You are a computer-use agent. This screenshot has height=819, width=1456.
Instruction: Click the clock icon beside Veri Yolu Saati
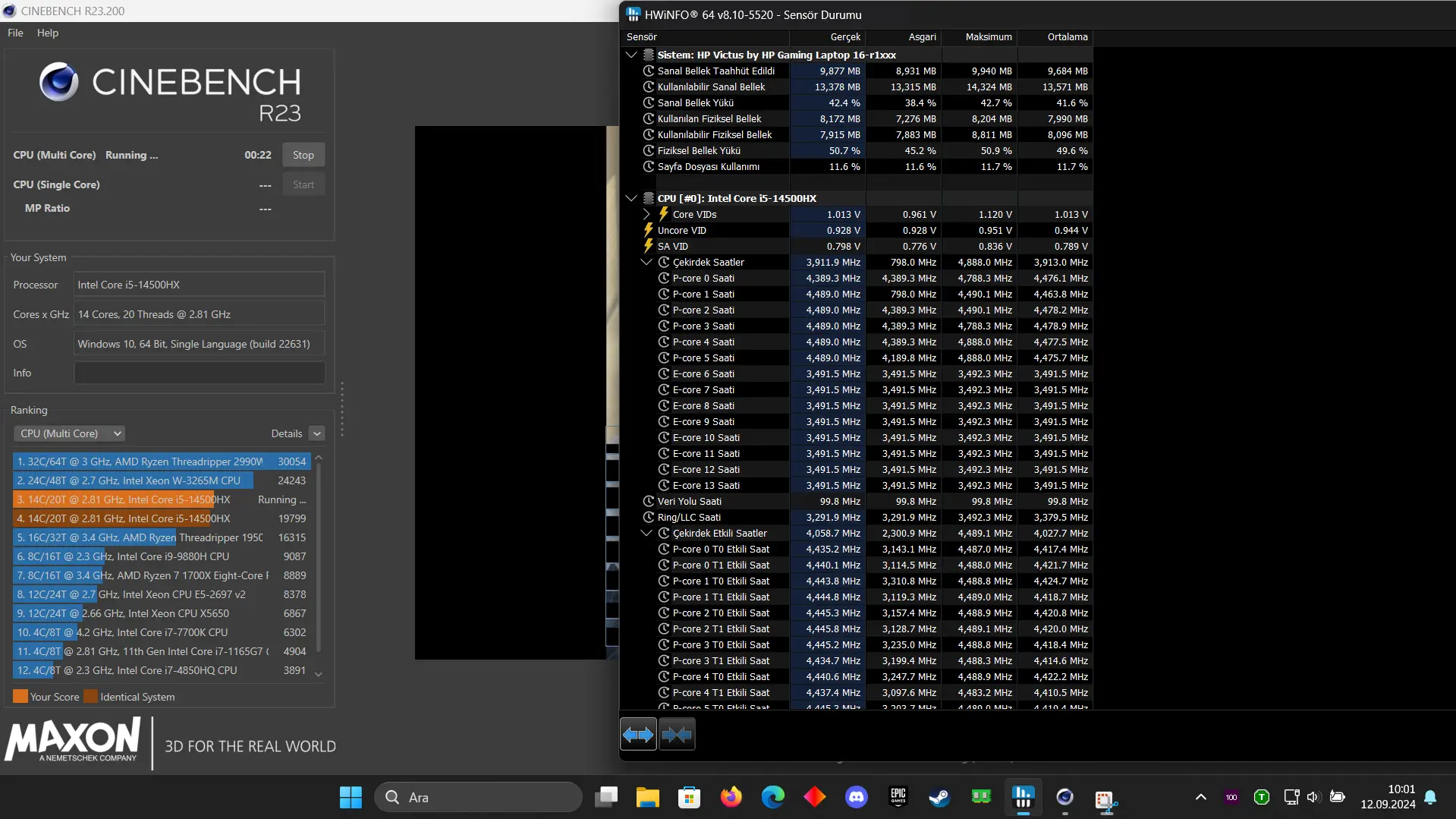click(649, 501)
